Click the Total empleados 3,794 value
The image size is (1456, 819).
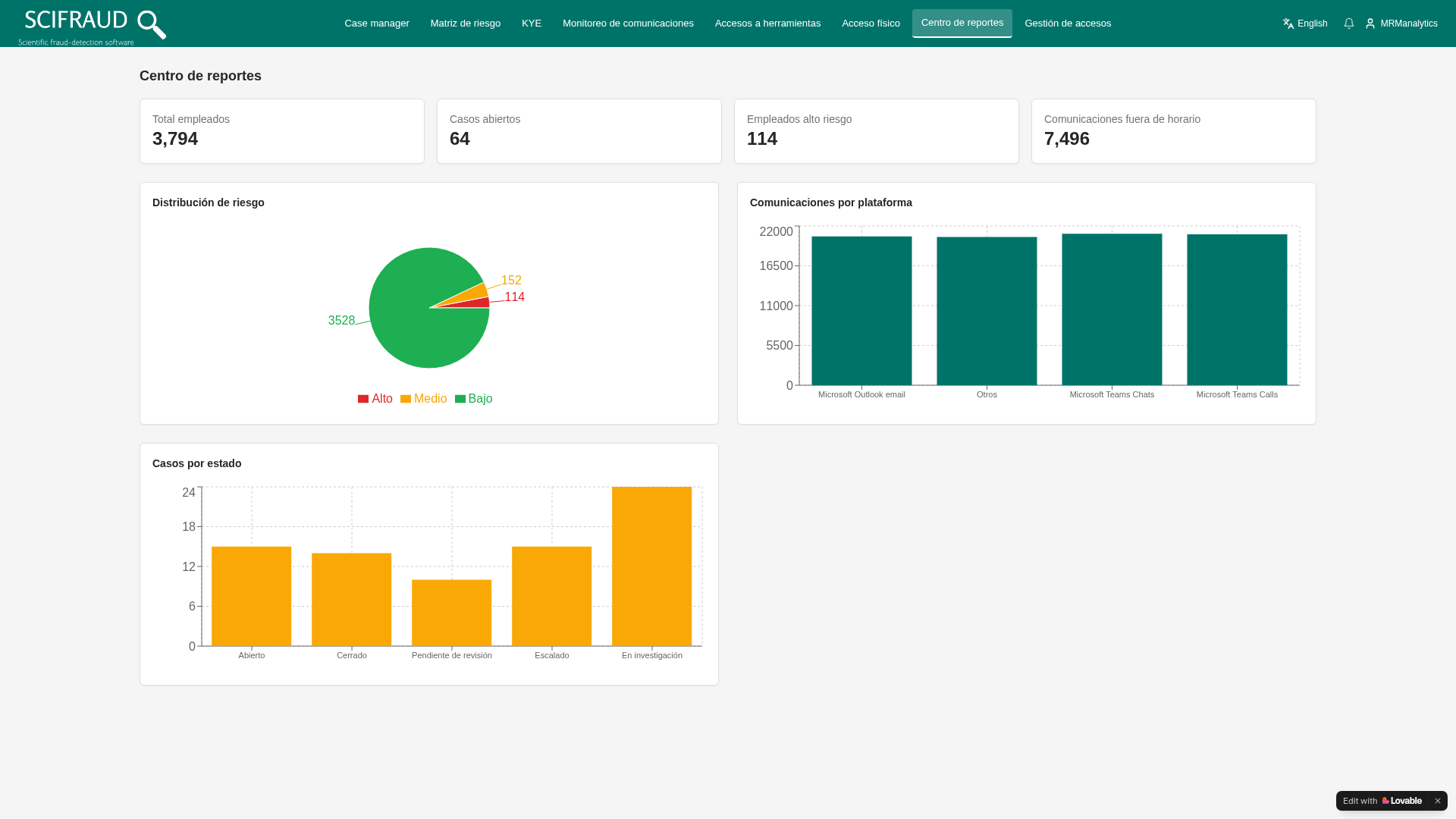(175, 139)
